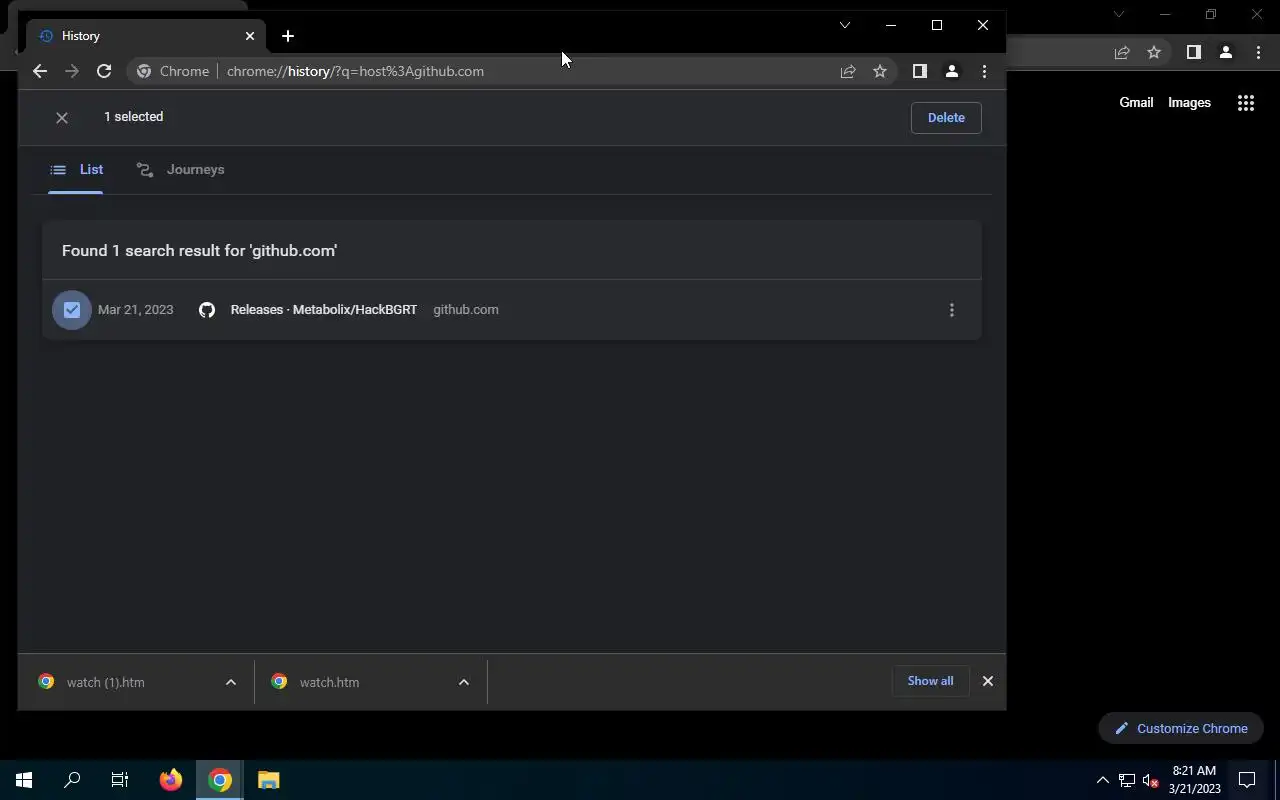Go back with the browser back arrow

point(40,71)
